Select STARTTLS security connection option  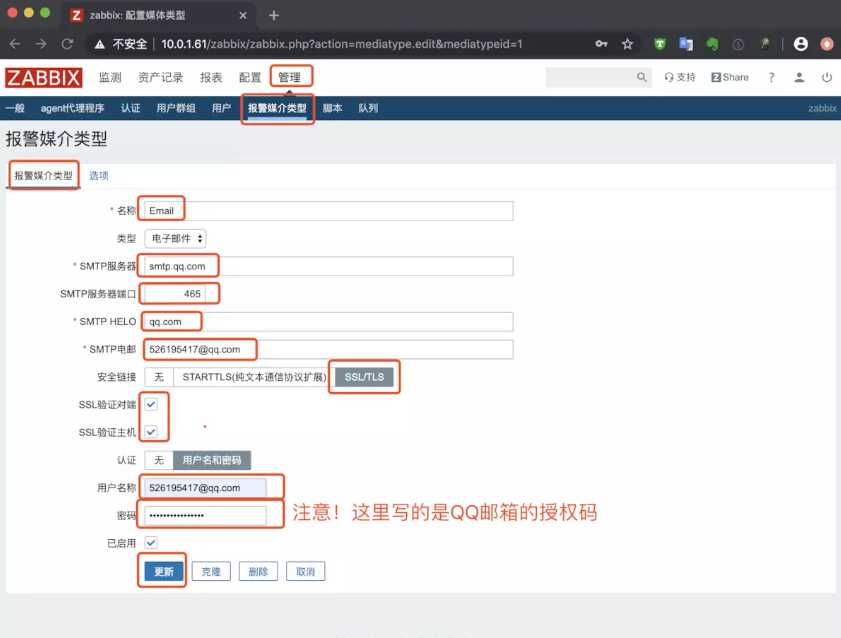tap(254, 377)
